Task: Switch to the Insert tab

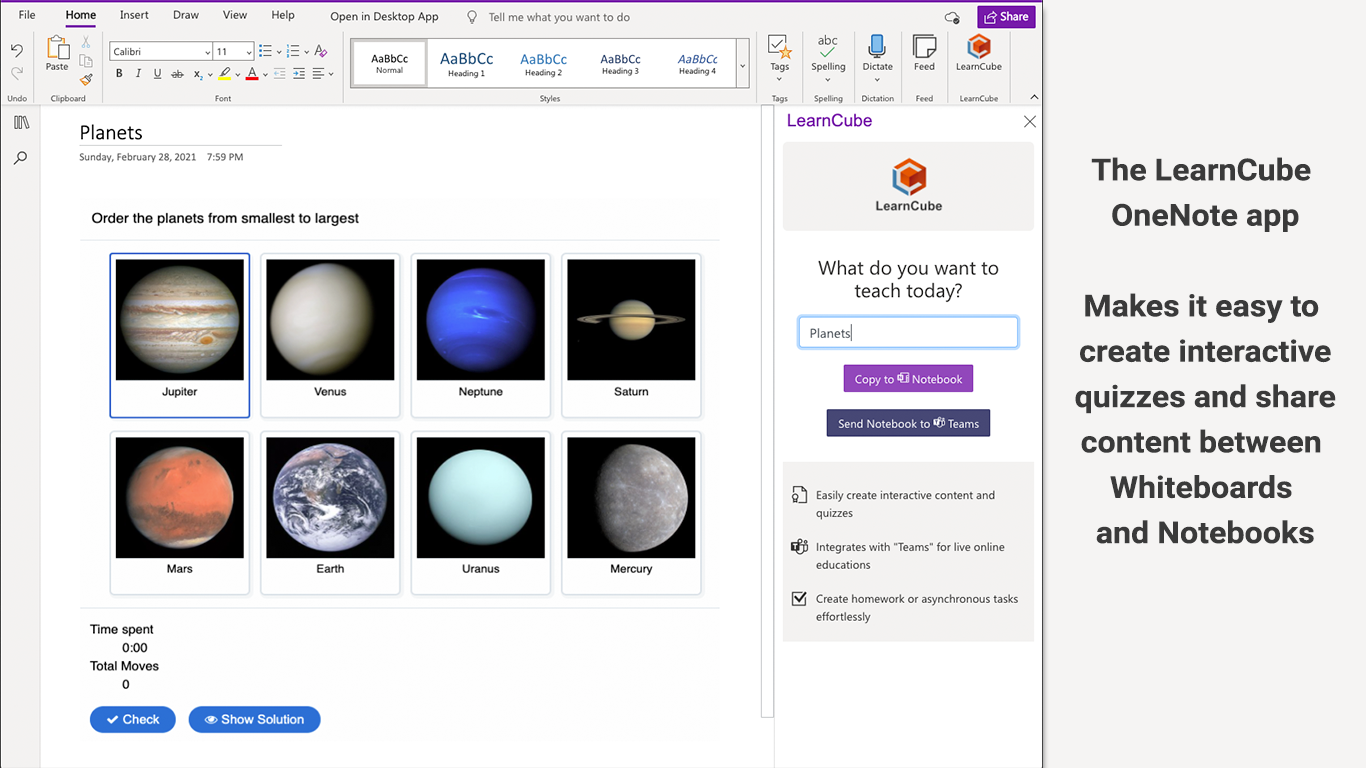Action: tap(134, 15)
